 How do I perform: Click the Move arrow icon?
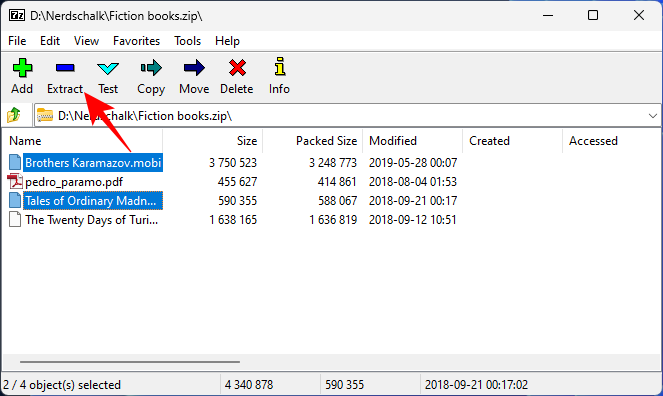tap(194, 68)
